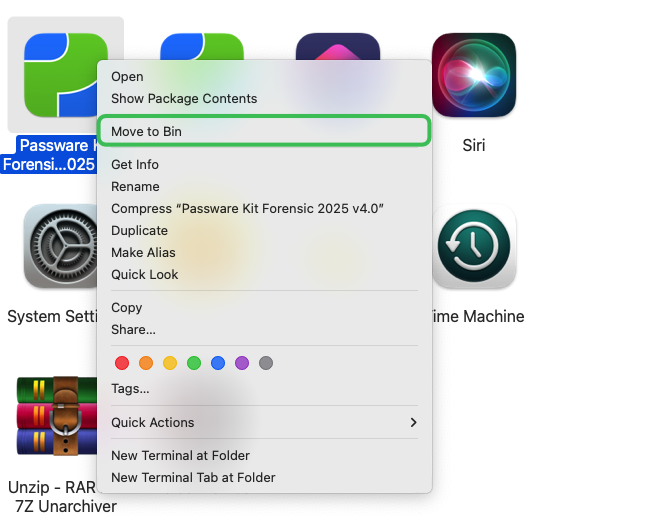Select Rename in the context menu
The width and height of the screenshot is (657, 524).
[x=264, y=186]
